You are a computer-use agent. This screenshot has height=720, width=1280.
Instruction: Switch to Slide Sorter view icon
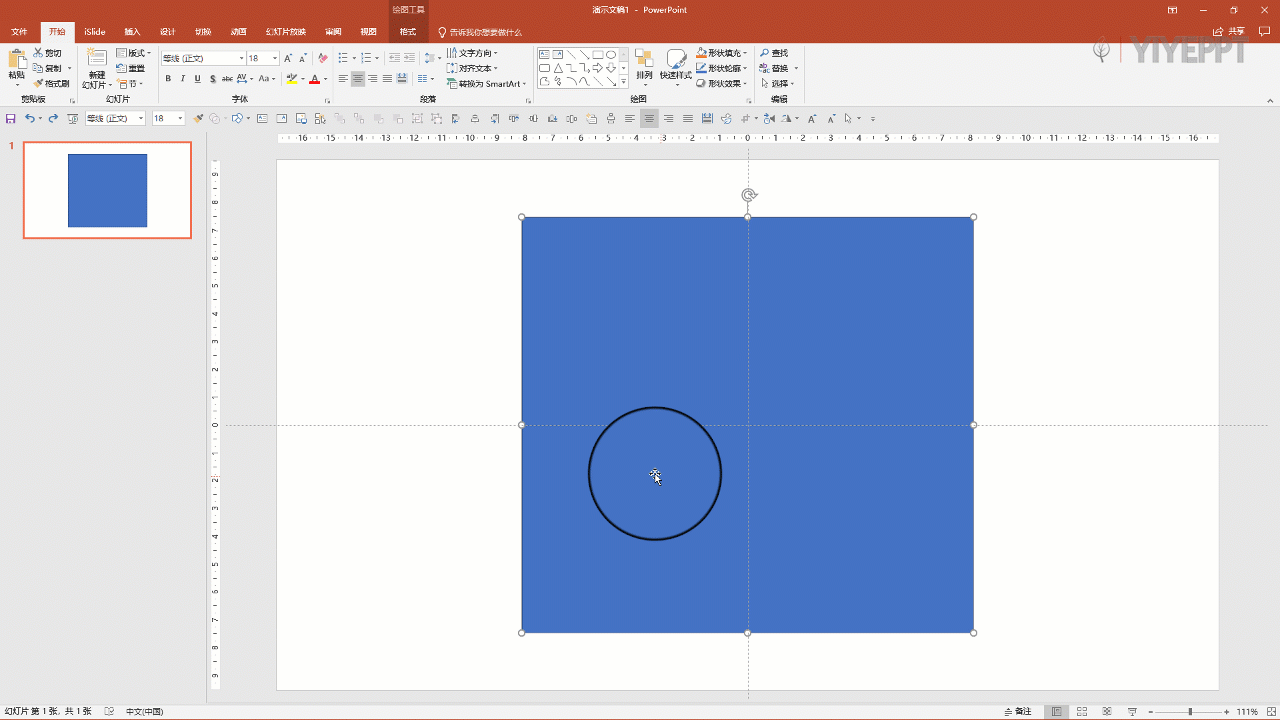[1082, 712]
